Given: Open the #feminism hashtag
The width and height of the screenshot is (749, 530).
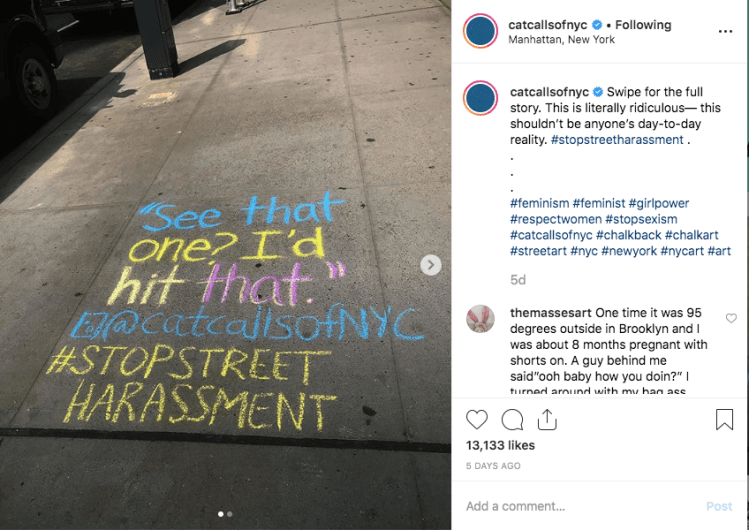Looking at the screenshot, I should point(539,203).
